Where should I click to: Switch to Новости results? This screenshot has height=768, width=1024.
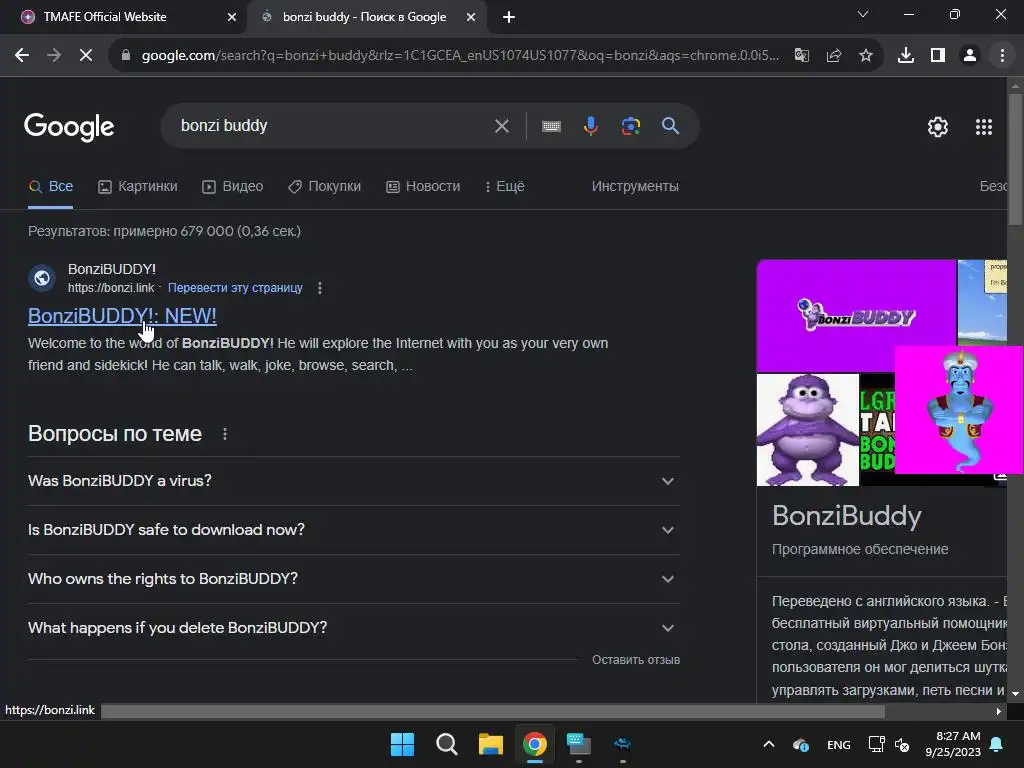pos(423,187)
